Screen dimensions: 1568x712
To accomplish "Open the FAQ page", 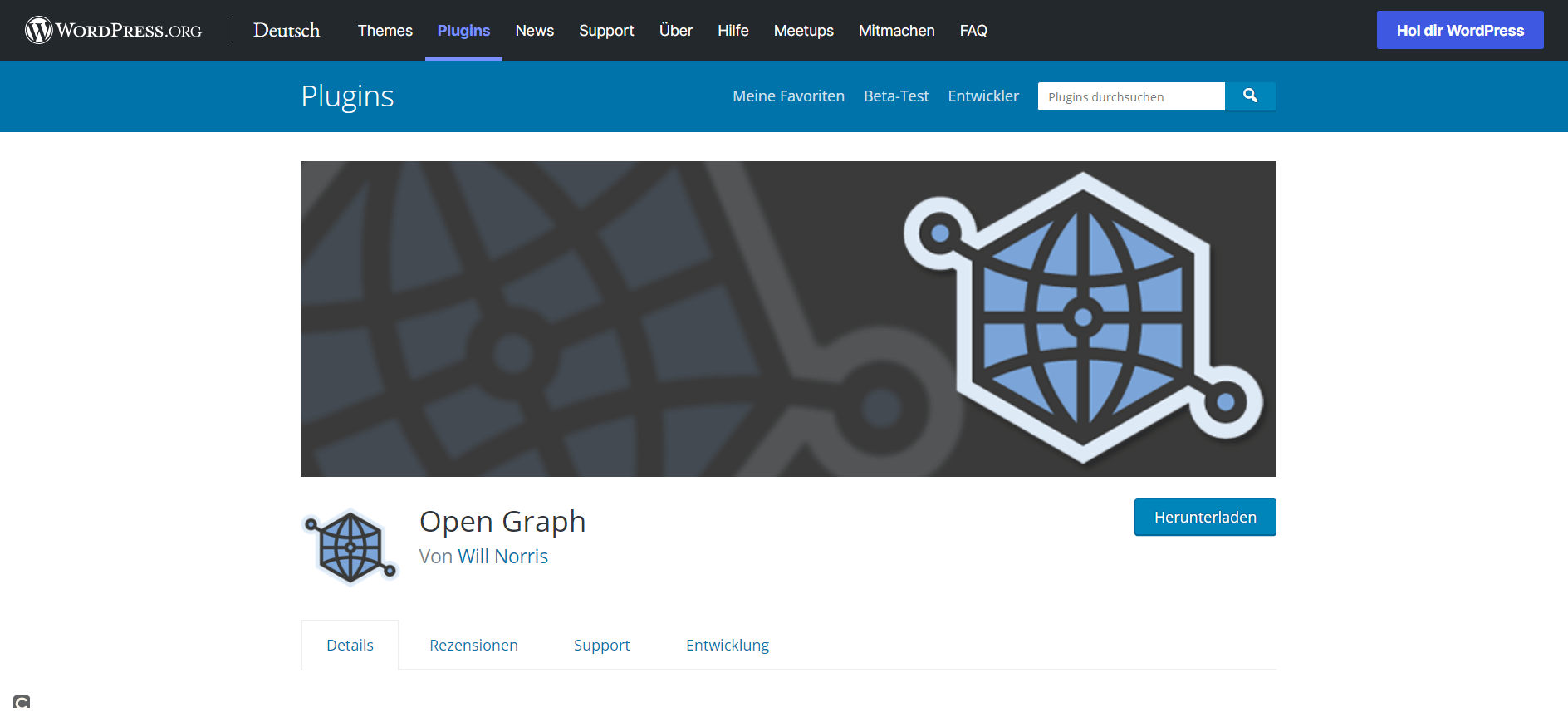I will [973, 31].
